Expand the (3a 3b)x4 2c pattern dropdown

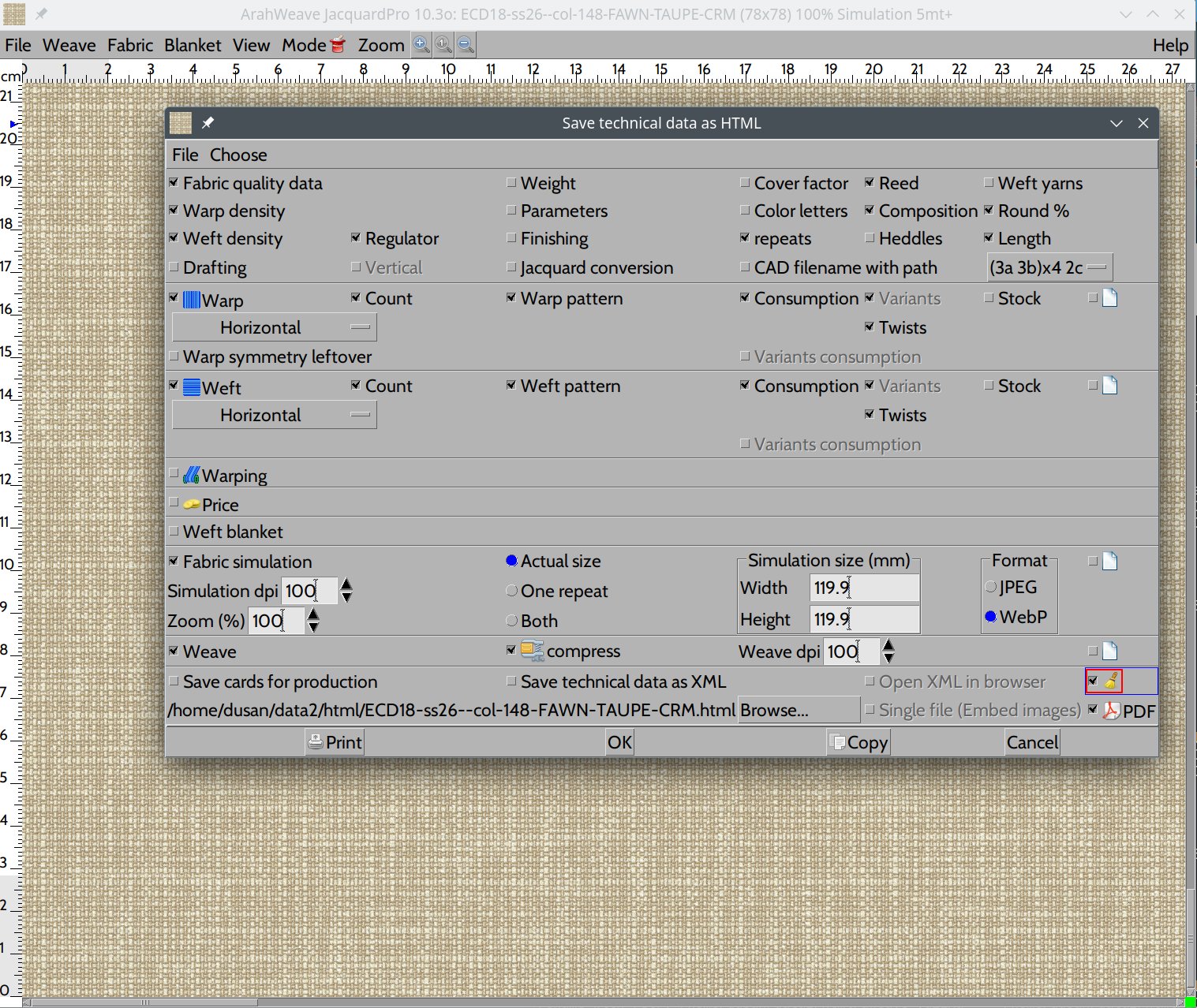(1049, 267)
